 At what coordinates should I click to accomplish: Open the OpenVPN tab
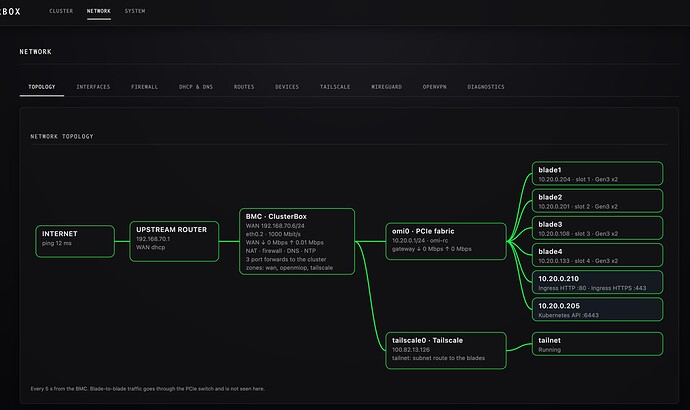(434, 87)
